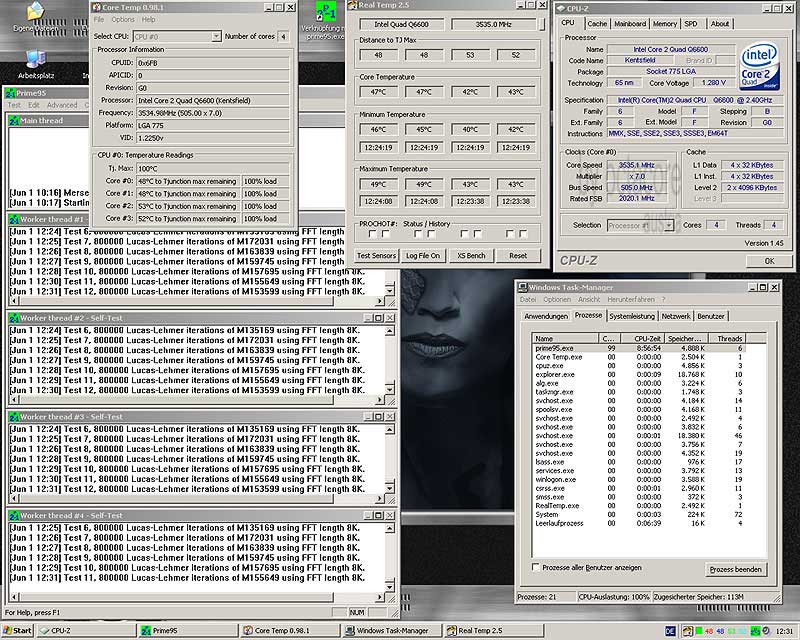The height and width of the screenshot is (640, 800).
Task: Click the Main thread window icon
Action: tap(14, 121)
